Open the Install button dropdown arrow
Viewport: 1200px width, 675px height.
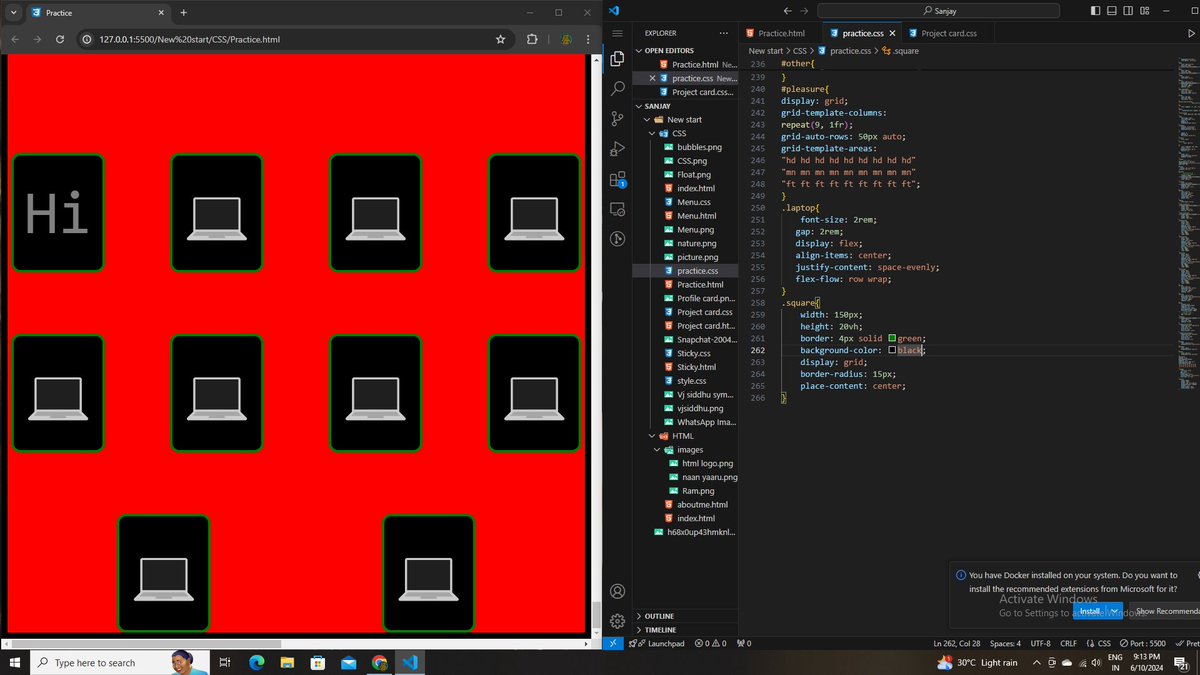[x=1114, y=610]
